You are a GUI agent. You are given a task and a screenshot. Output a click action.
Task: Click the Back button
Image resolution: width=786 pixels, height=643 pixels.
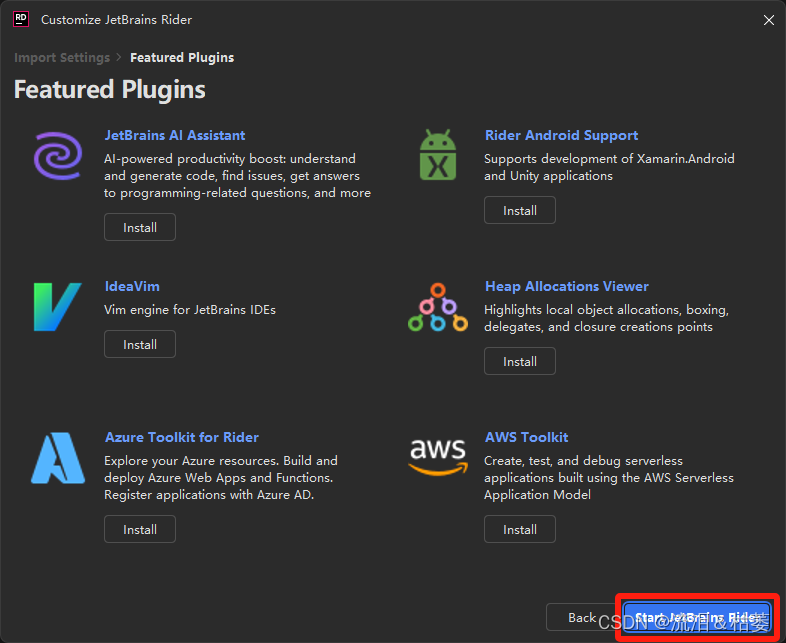(x=582, y=617)
